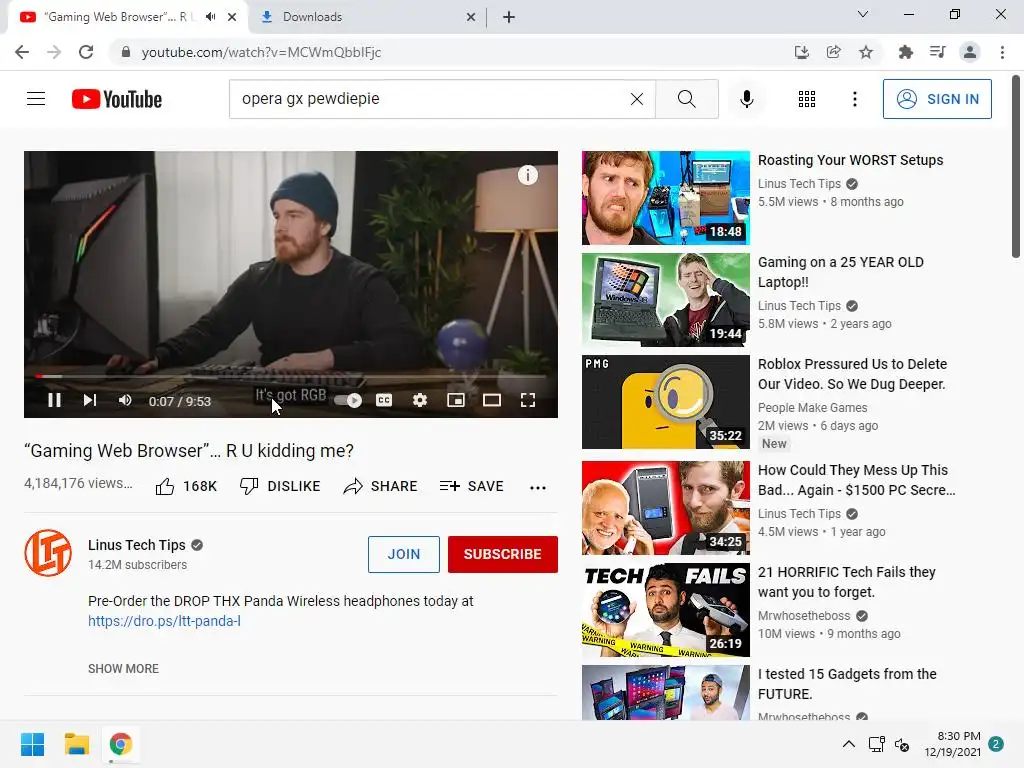Open the Chrome profile avatar
Screen dimensions: 1024x768
[x=970, y=52]
